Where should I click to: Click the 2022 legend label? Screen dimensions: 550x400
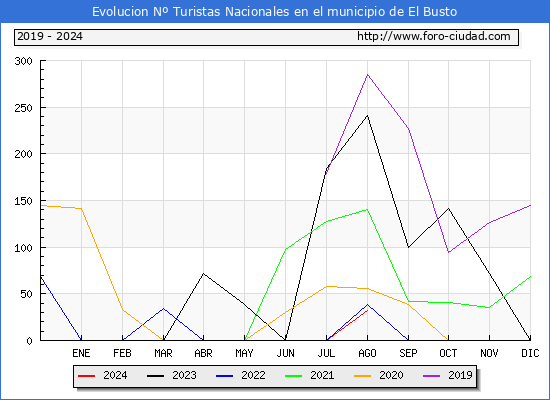pos(253,375)
